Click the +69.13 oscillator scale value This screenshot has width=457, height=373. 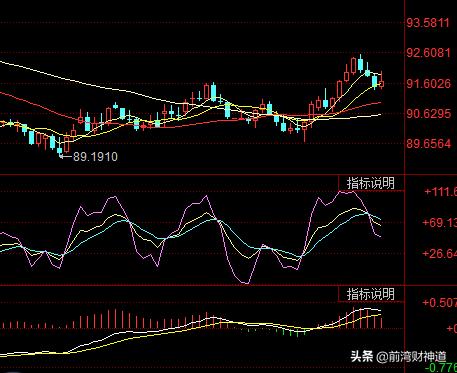click(x=439, y=223)
